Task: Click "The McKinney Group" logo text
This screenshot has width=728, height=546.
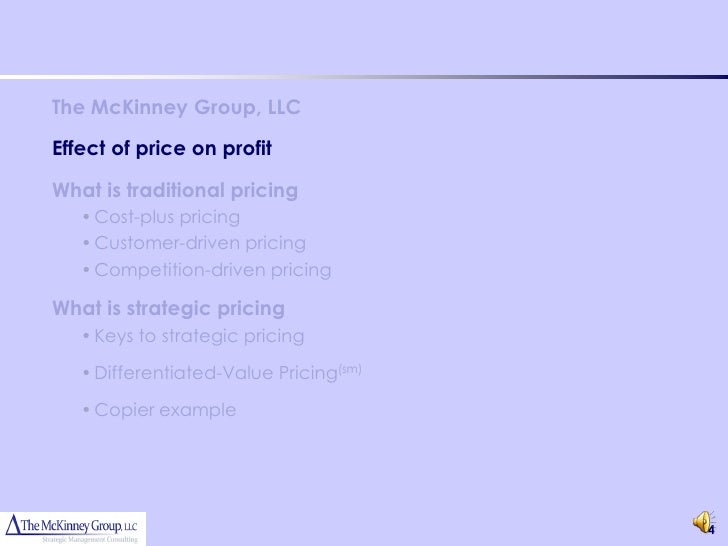Action: tap(72, 525)
